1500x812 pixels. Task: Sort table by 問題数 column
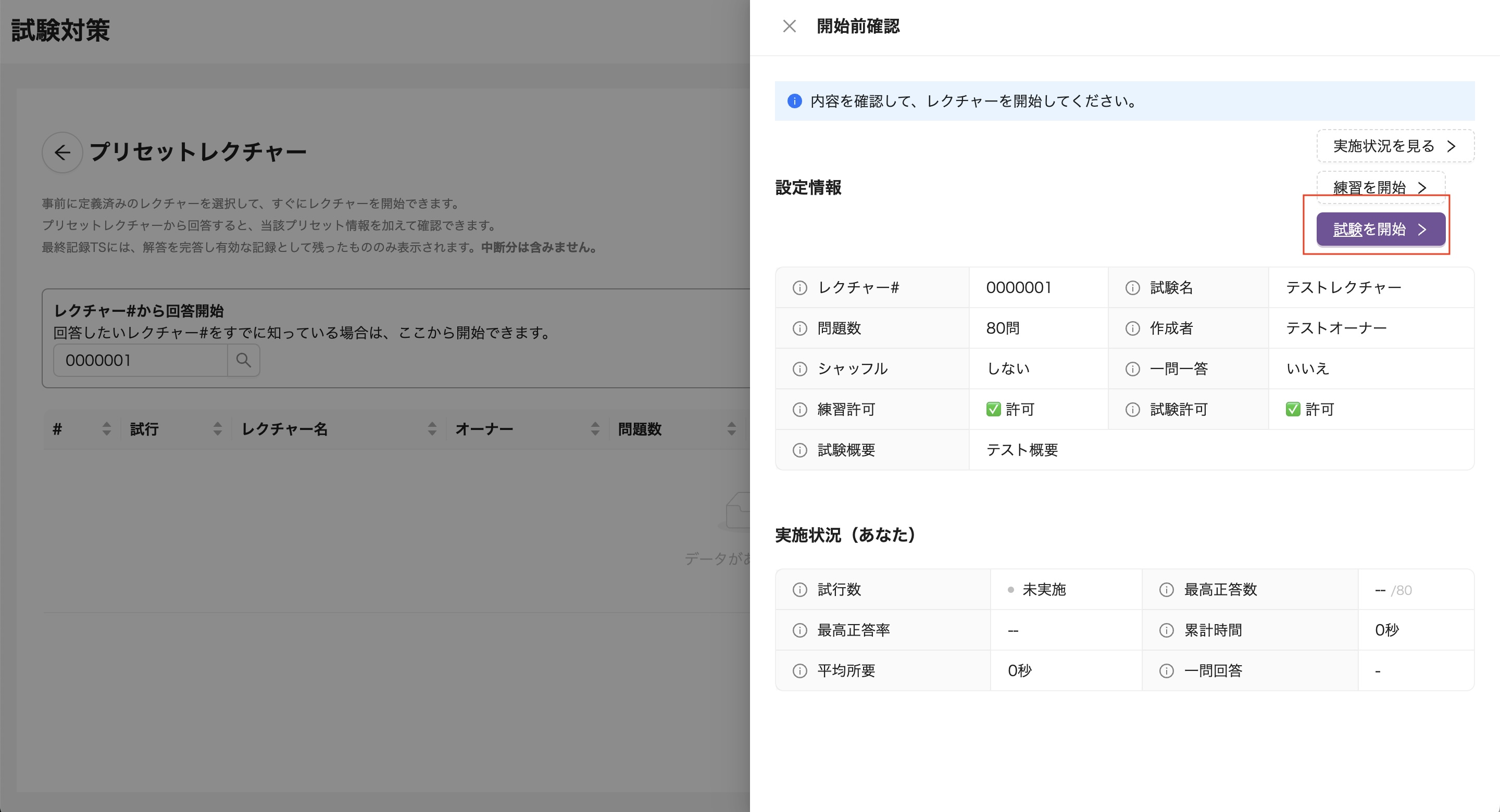[x=731, y=429]
